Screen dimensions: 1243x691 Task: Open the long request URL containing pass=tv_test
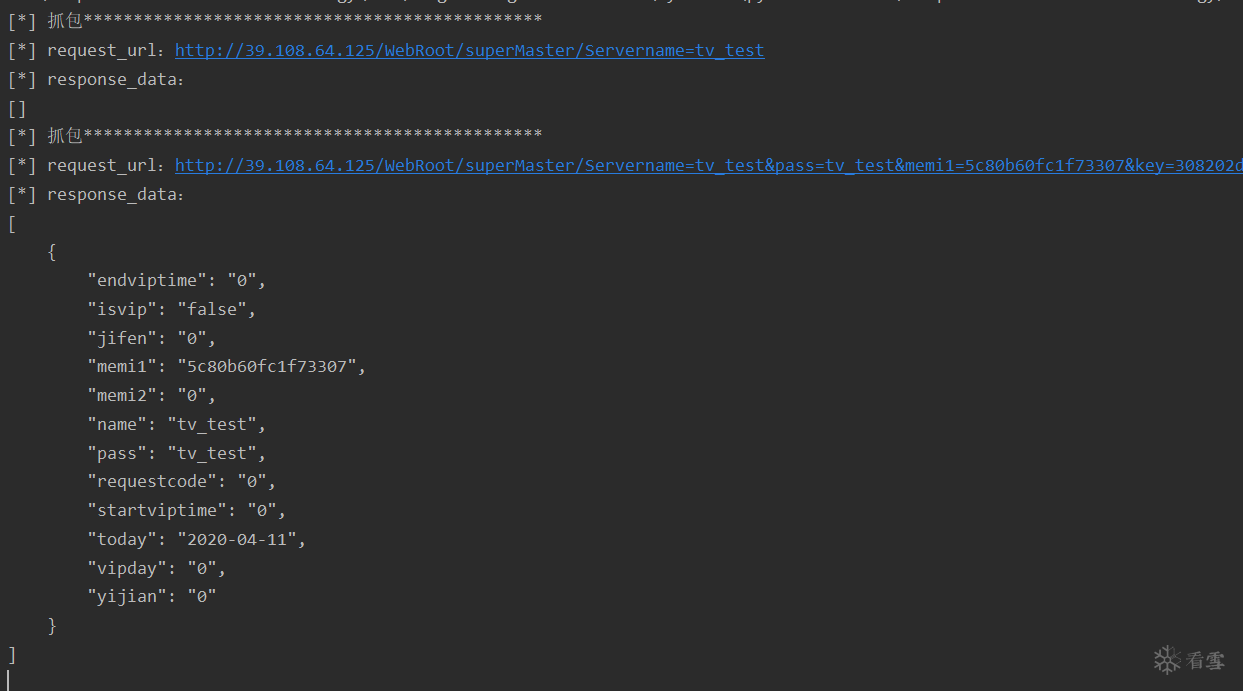tap(708, 165)
